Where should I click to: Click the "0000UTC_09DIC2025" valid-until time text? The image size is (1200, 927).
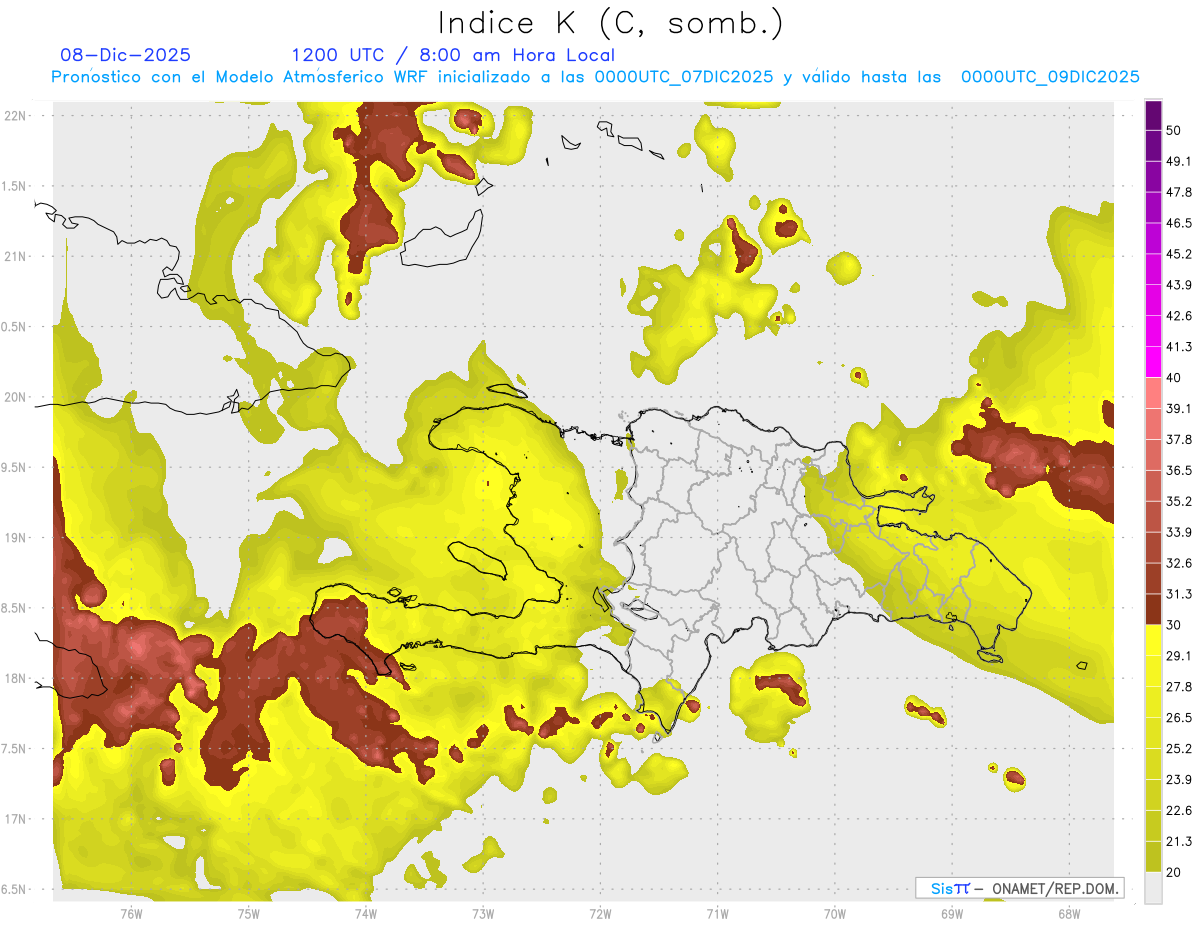tap(1050, 77)
